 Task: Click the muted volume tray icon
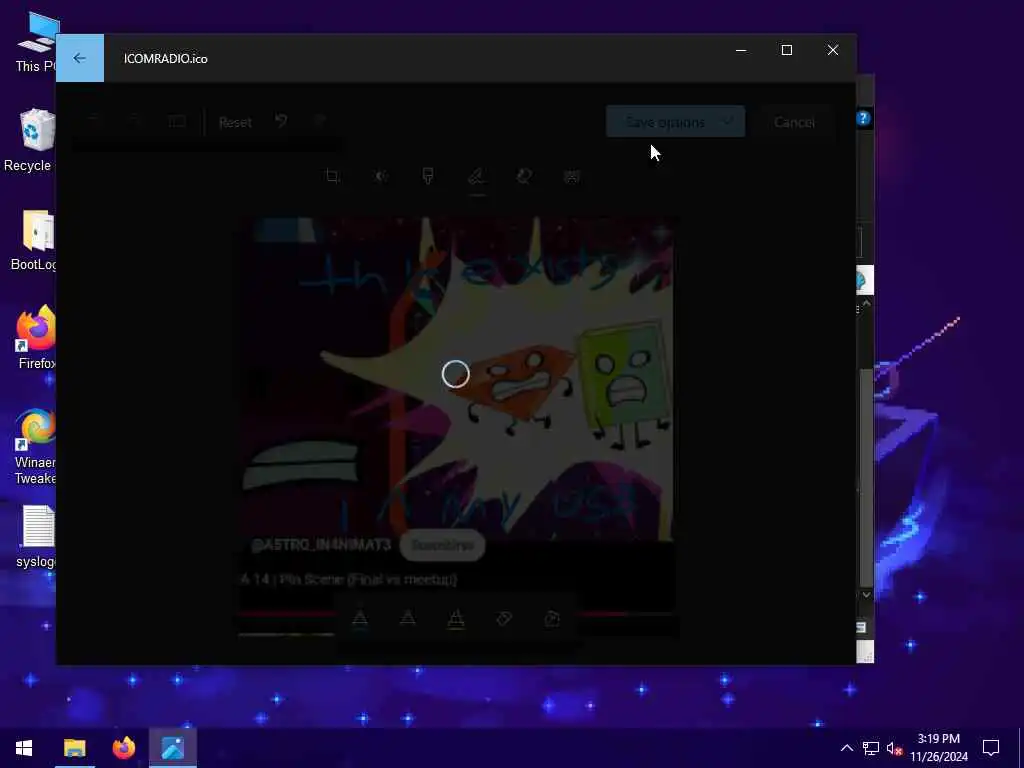pos(894,748)
